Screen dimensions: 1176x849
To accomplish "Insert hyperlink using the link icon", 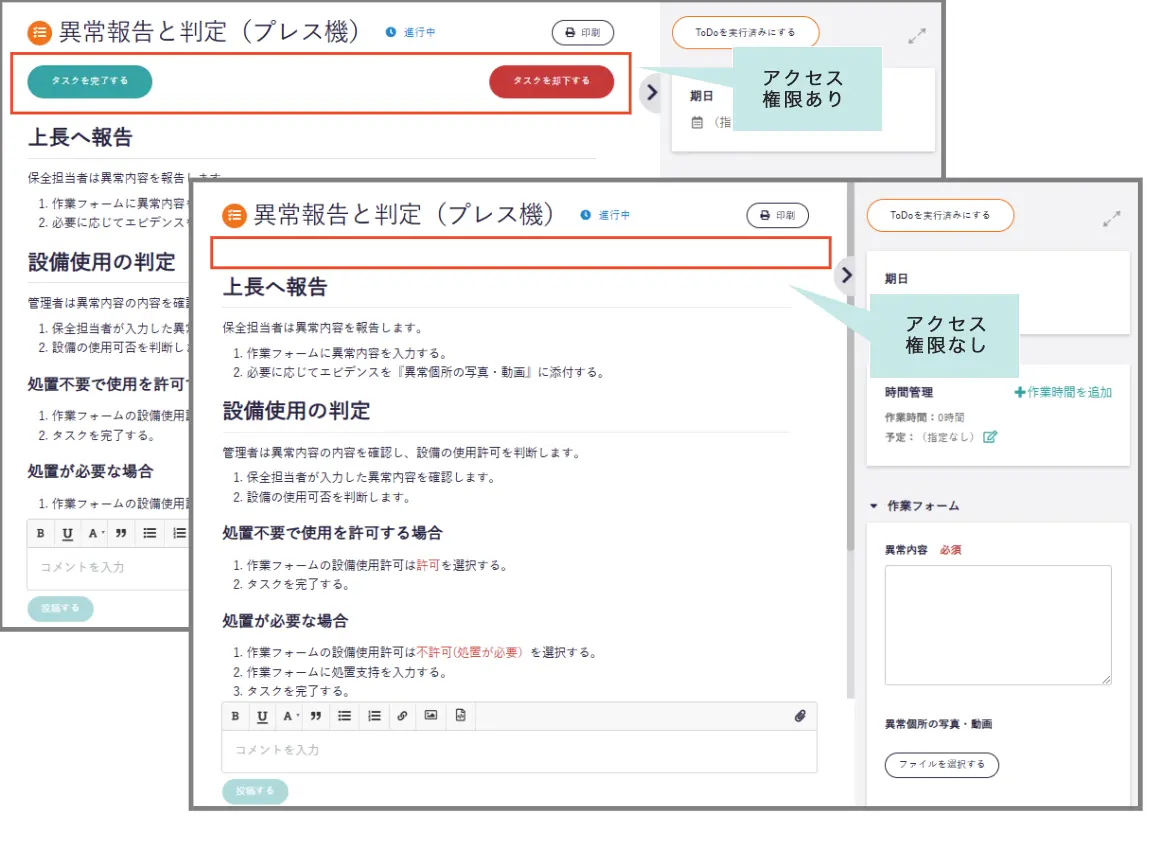I will point(402,716).
